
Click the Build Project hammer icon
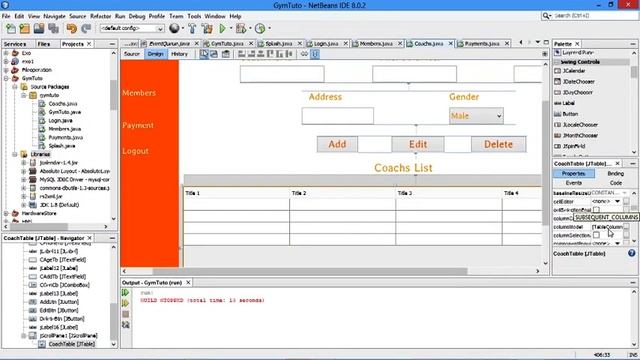point(192,29)
